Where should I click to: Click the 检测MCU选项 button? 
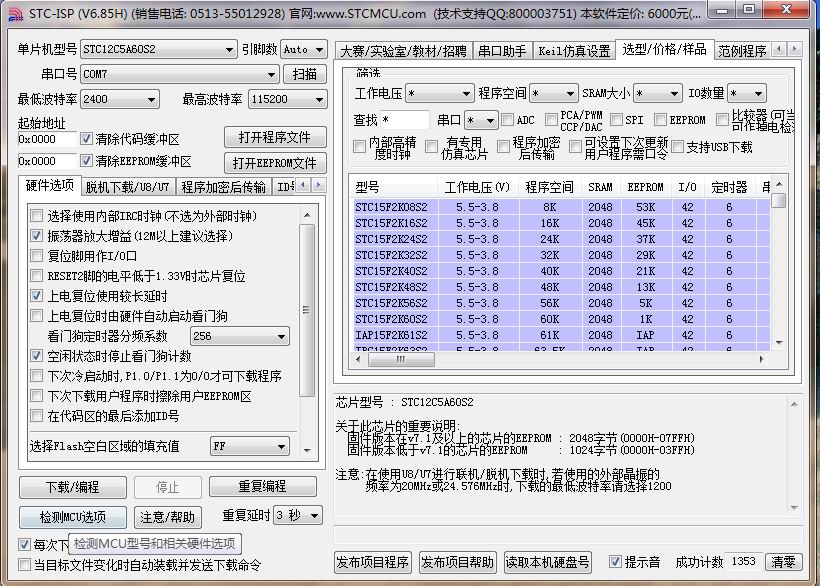pyautogui.click(x=73, y=517)
